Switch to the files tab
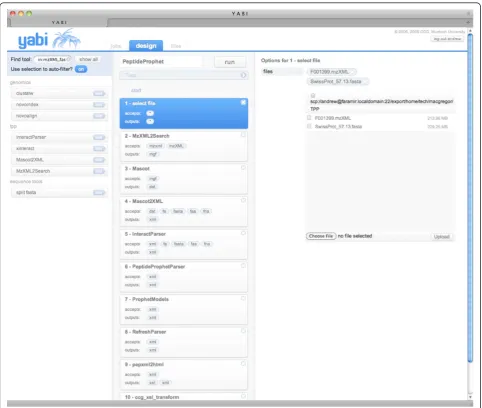 [x=176, y=46]
